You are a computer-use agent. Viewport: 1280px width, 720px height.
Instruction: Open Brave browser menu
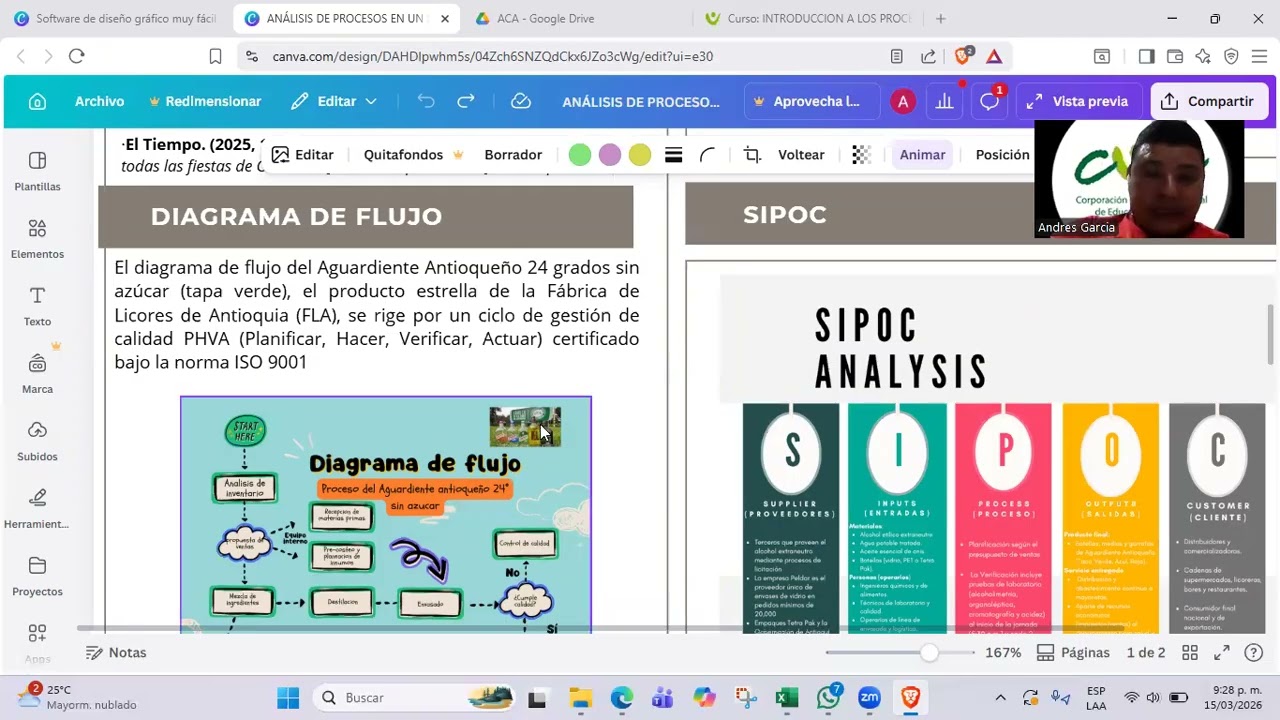1259,56
